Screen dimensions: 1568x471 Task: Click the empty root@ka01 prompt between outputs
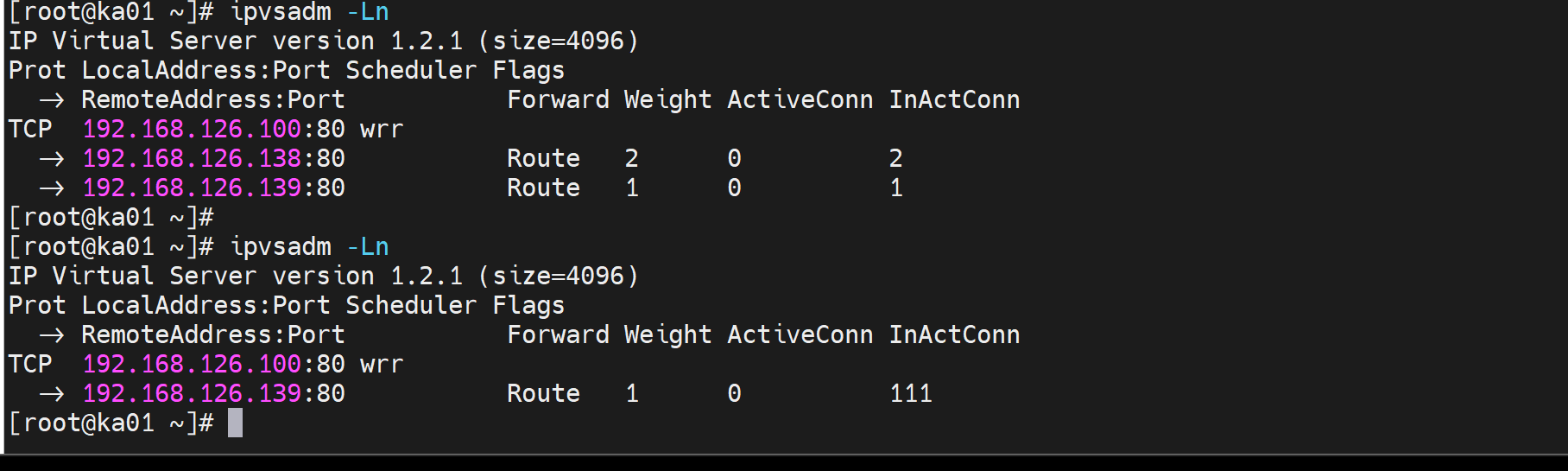tap(111, 218)
